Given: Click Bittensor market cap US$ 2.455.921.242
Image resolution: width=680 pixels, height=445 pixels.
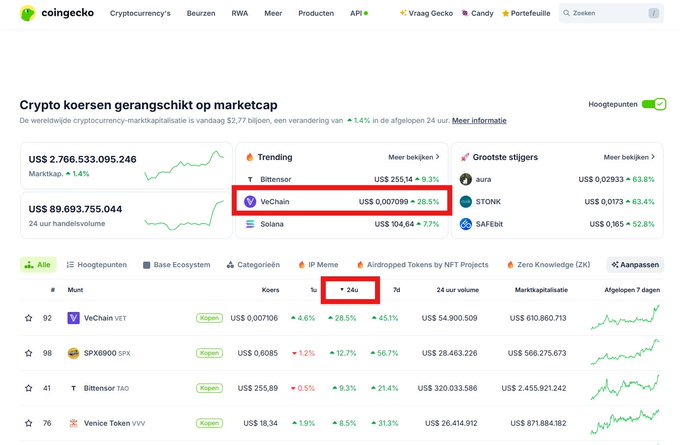Looking at the screenshot, I should point(534,388).
